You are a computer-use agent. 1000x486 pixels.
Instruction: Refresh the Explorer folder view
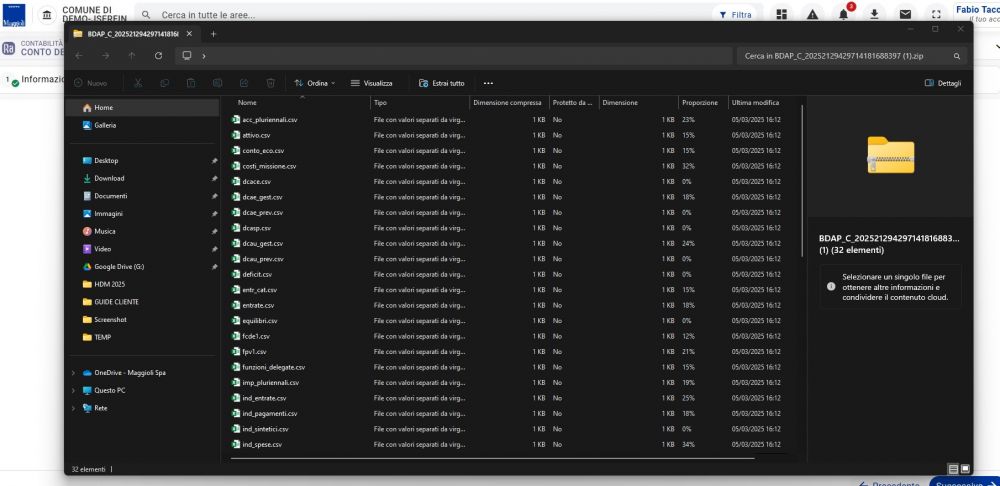(x=158, y=55)
